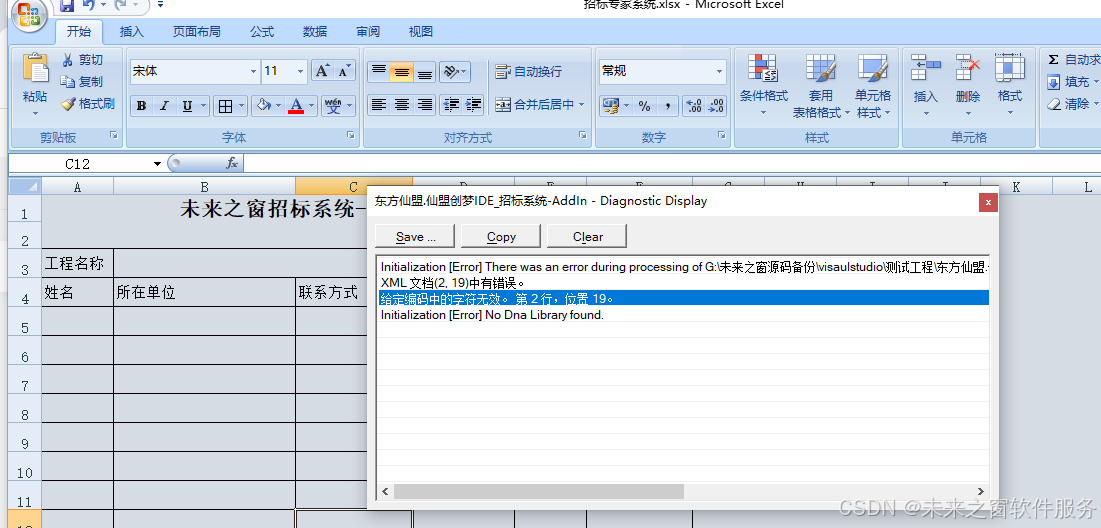Expand the alignment group dialog launcher
The image size is (1101, 528).
pyautogui.click(x=582, y=136)
